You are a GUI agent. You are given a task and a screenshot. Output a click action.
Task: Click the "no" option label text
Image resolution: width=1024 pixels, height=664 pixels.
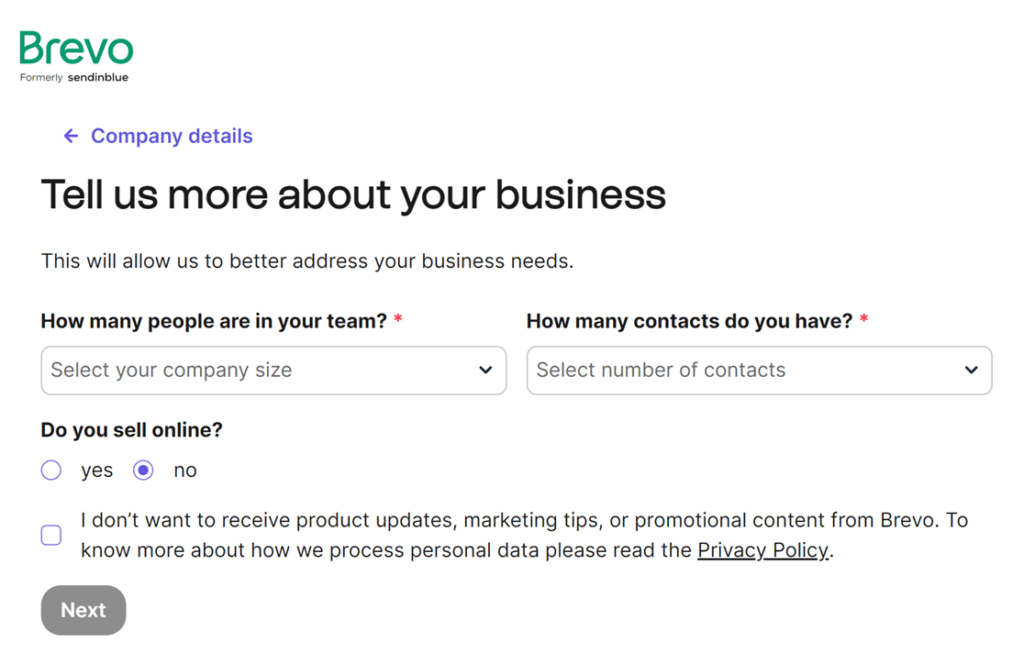tap(185, 470)
